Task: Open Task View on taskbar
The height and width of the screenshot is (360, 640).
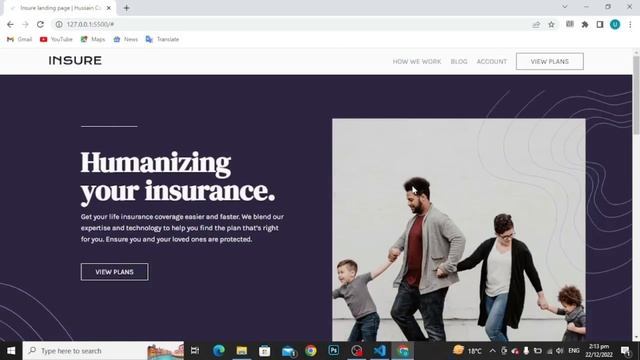Action: pos(195,351)
